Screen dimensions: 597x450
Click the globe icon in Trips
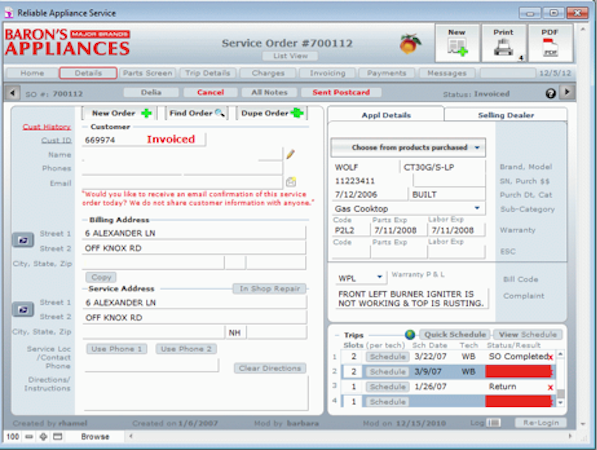tap(410, 335)
